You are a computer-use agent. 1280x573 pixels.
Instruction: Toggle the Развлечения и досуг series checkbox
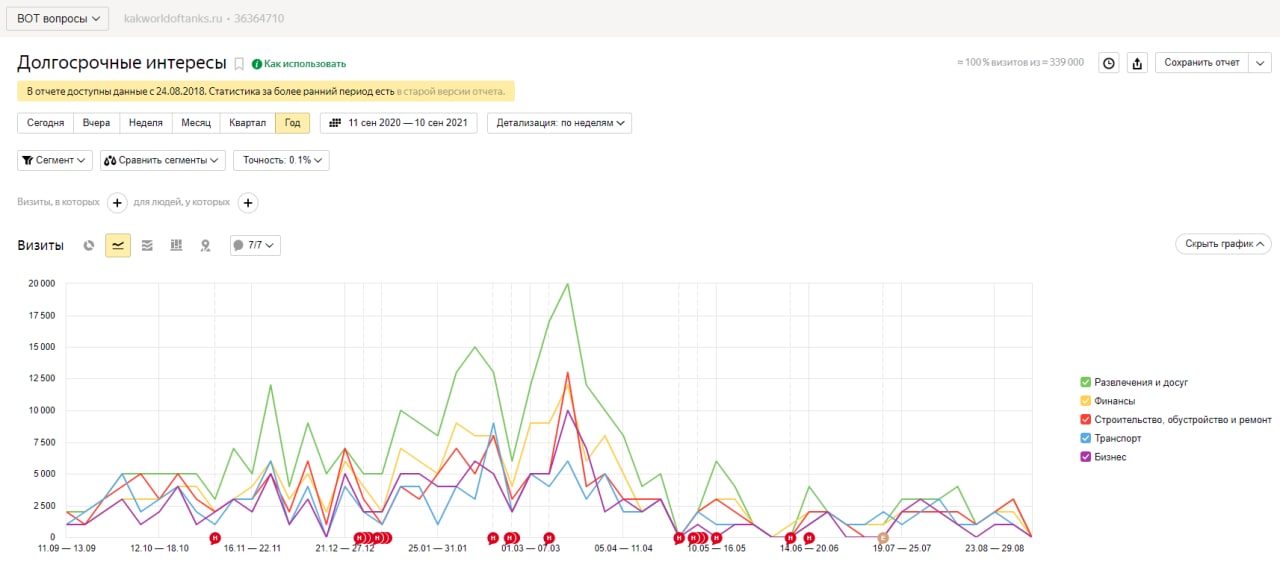click(1085, 382)
